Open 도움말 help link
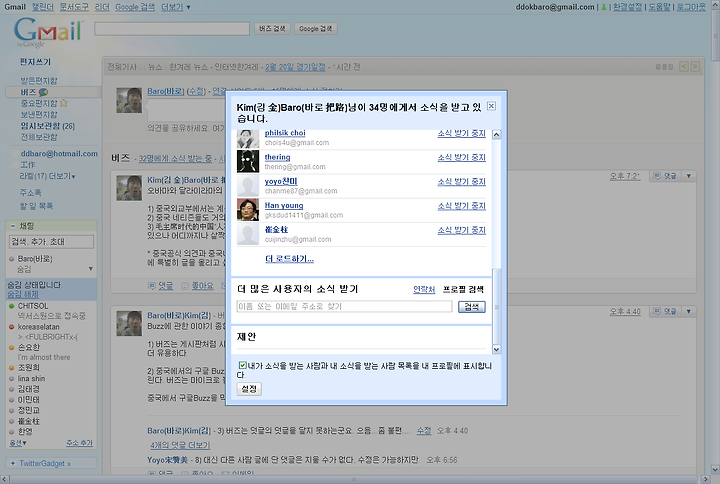The image size is (720, 484). pyautogui.click(x=659, y=7)
